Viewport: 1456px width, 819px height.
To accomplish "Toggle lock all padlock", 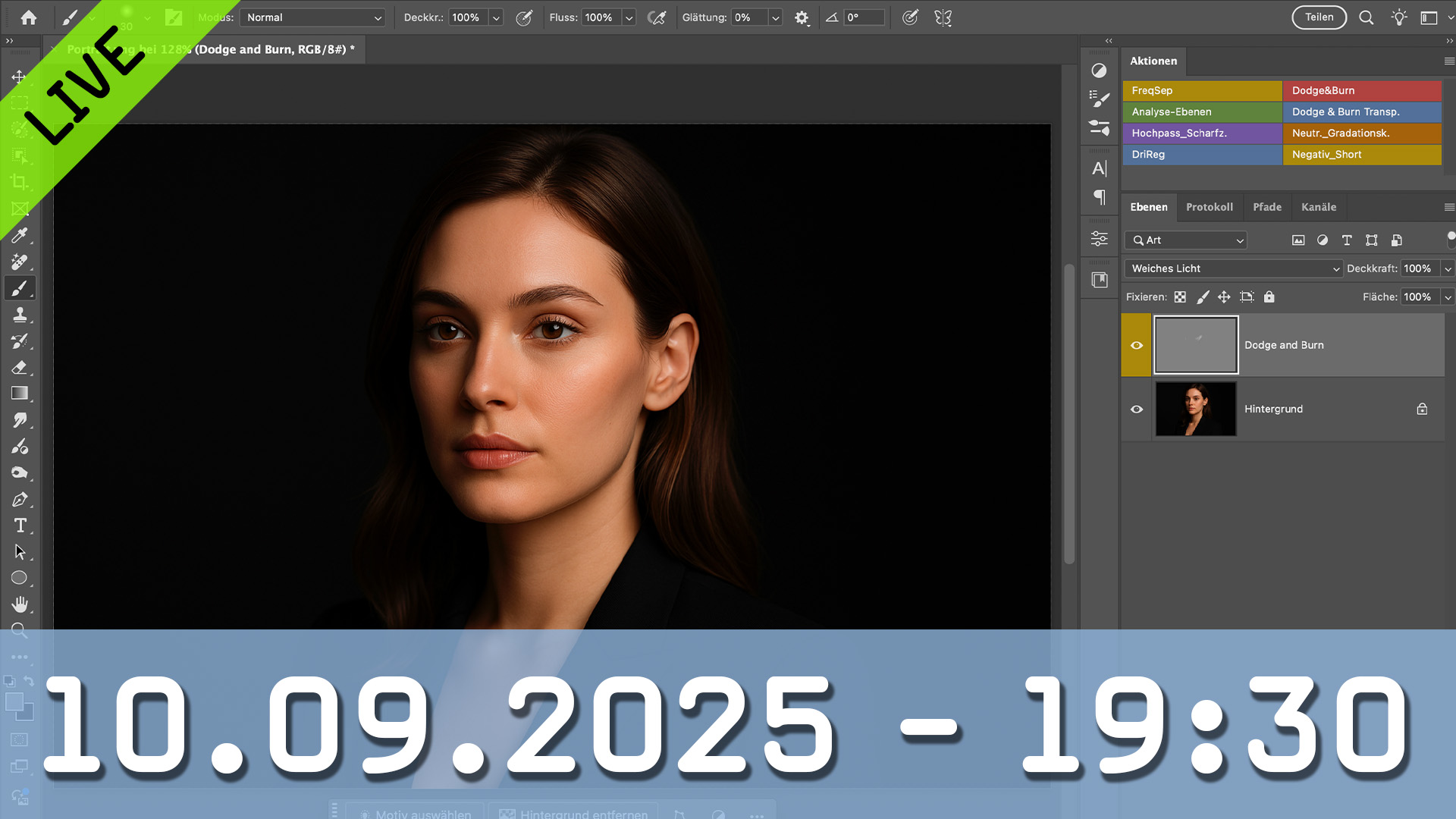I will pos(1269,297).
